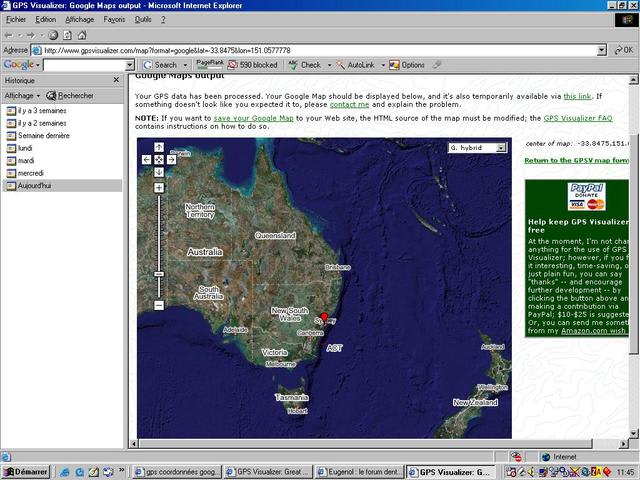Click the Démarrer start button
The height and width of the screenshot is (480, 640).
click(x=26, y=472)
